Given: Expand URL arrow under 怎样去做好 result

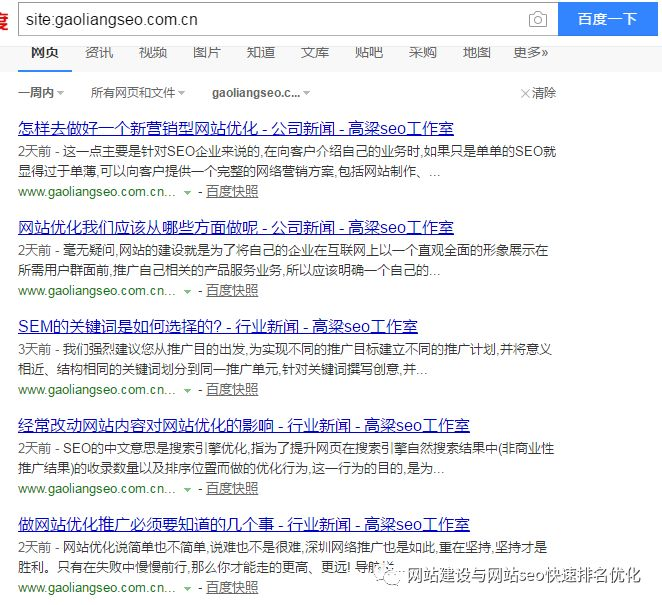Looking at the screenshot, I should pyautogui.click(x=187, y=193).
